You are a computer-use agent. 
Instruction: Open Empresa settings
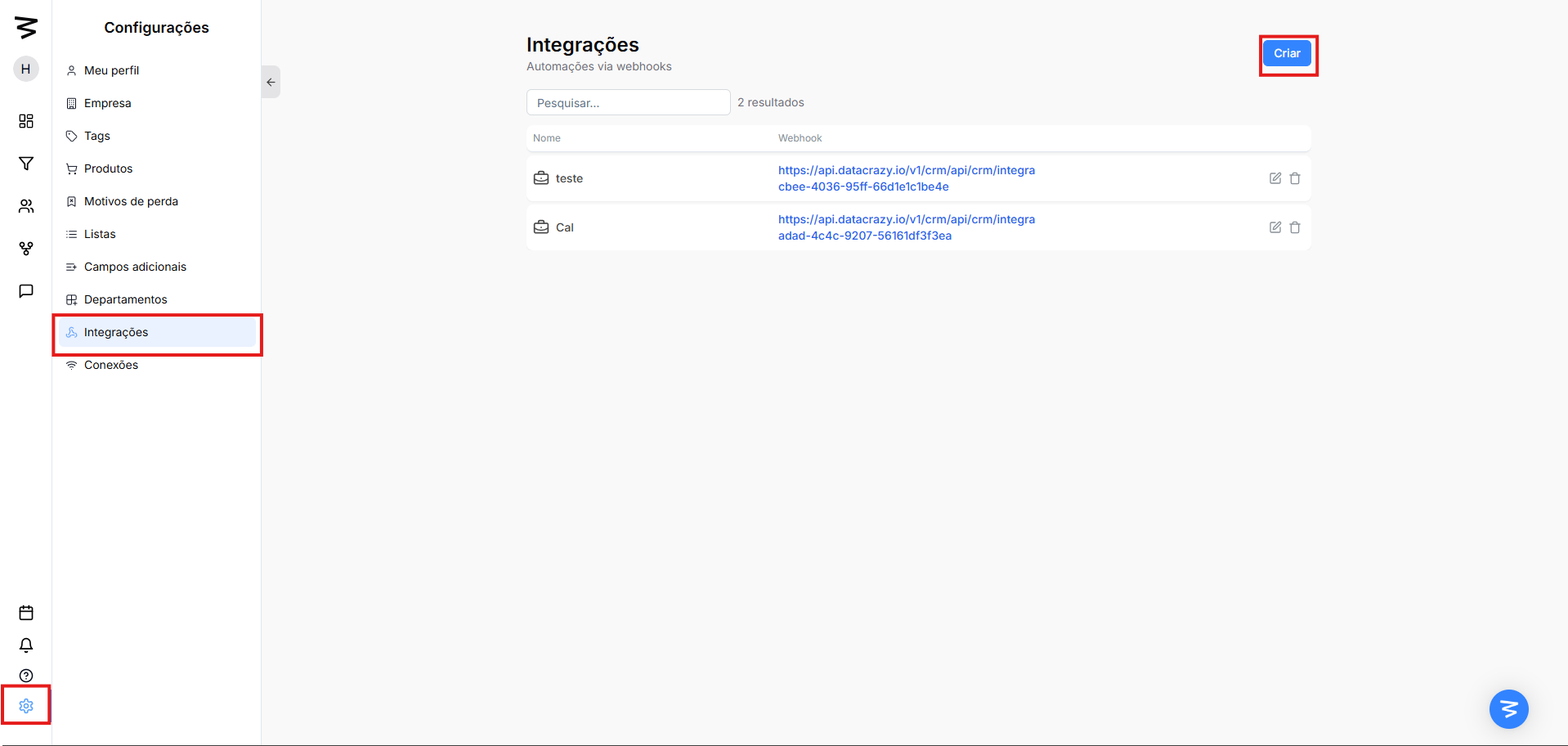[157, 103]
